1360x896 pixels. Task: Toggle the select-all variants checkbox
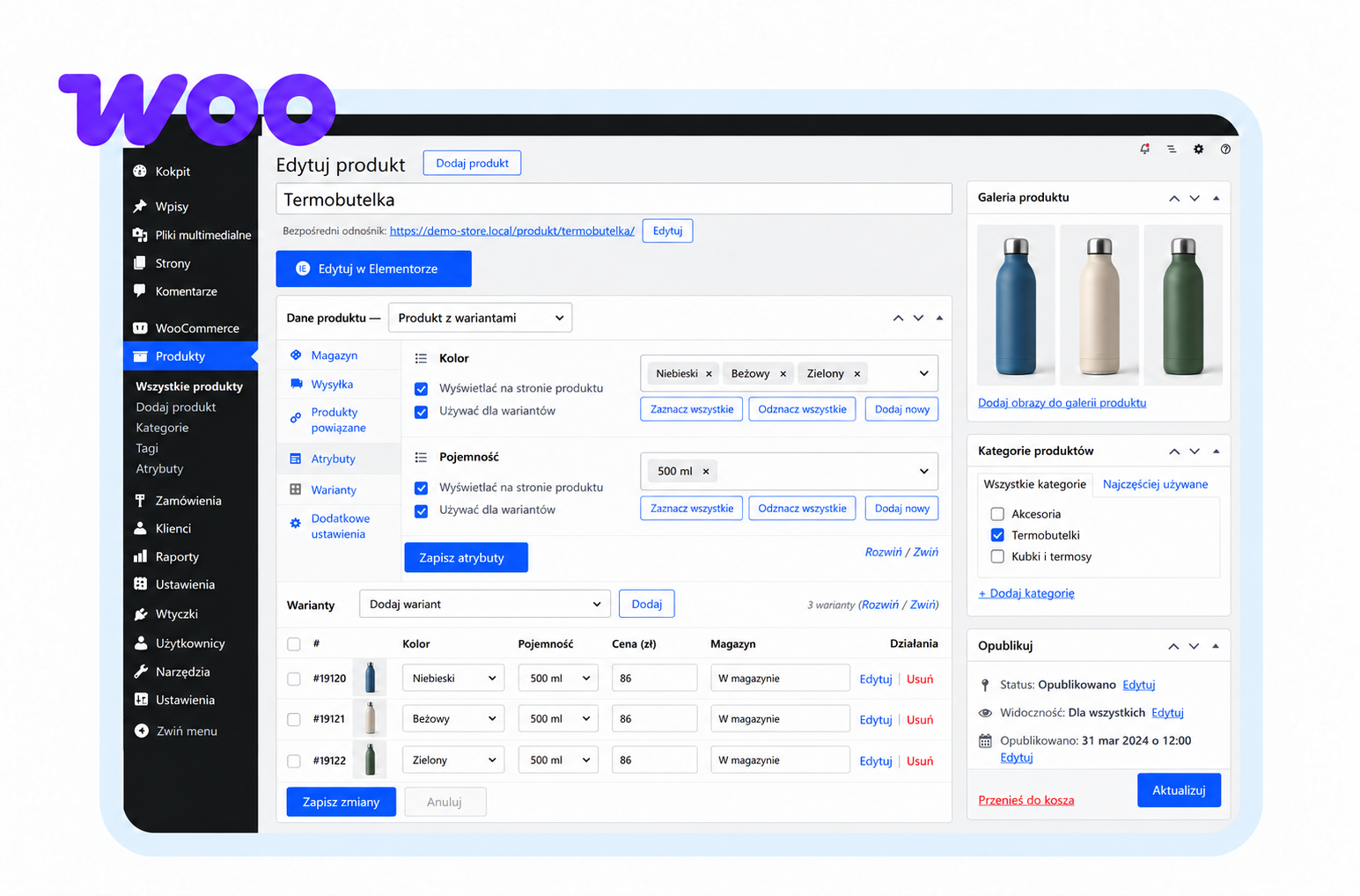(294, 644)
